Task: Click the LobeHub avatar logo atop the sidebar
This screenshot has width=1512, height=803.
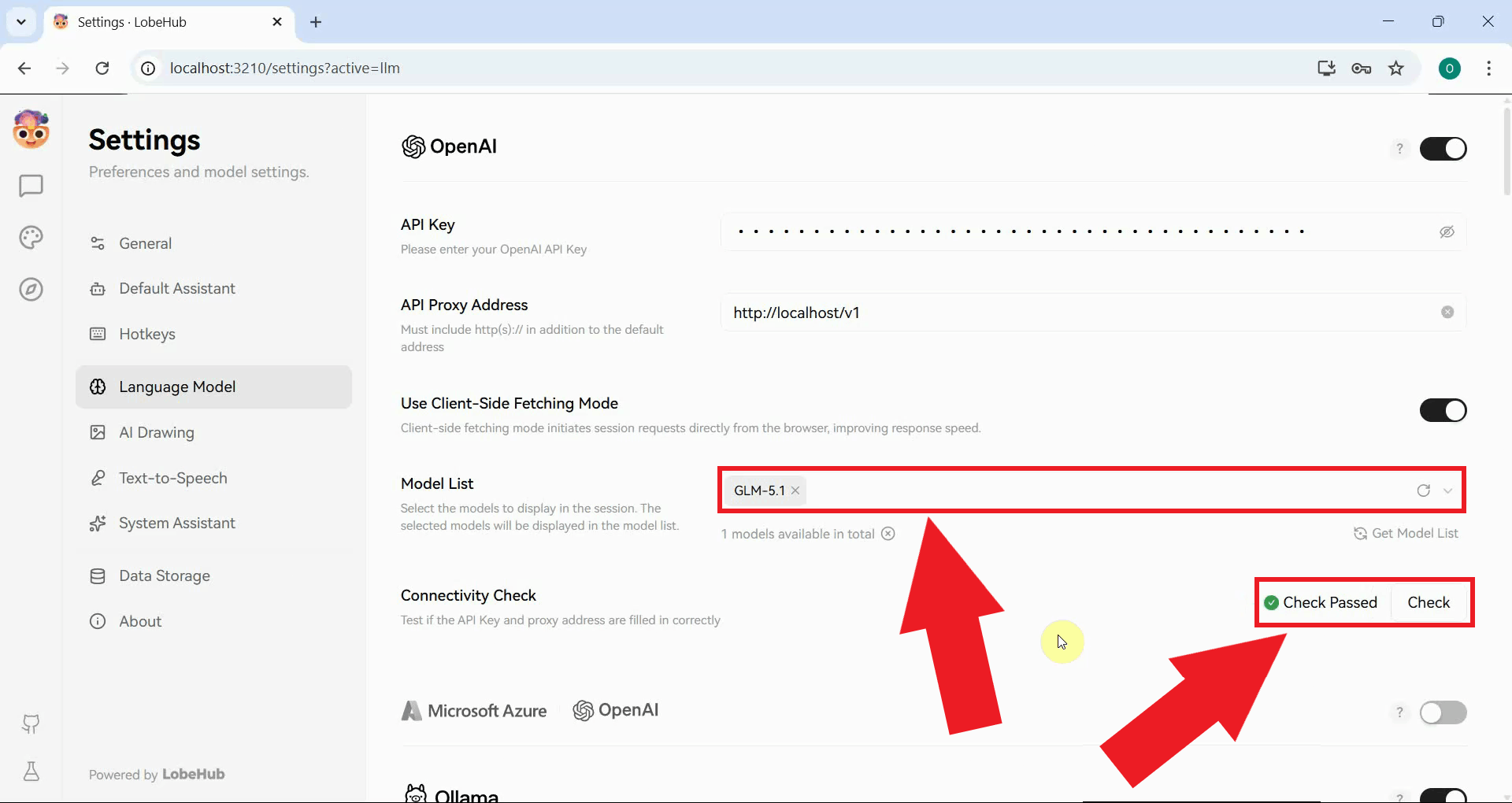Action: [30, 129]
